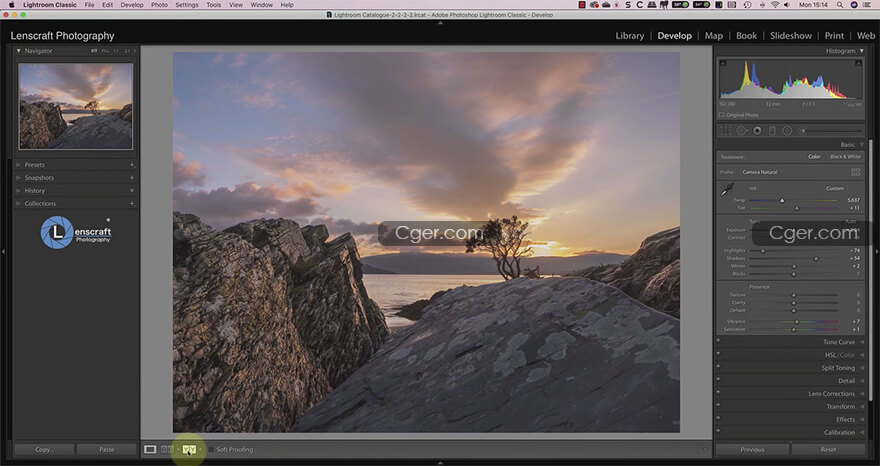Open the Print module
The width and height of the screenshot is (880, 466).
834,35
